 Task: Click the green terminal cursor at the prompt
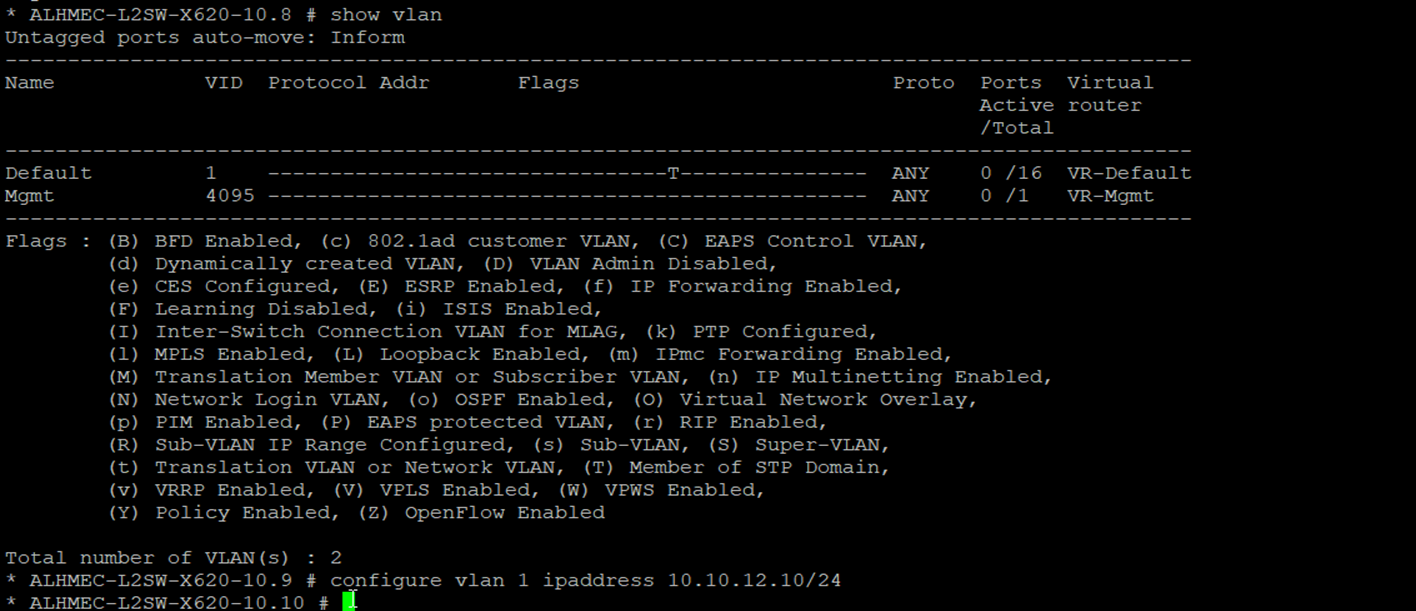(x=349, y=601)
